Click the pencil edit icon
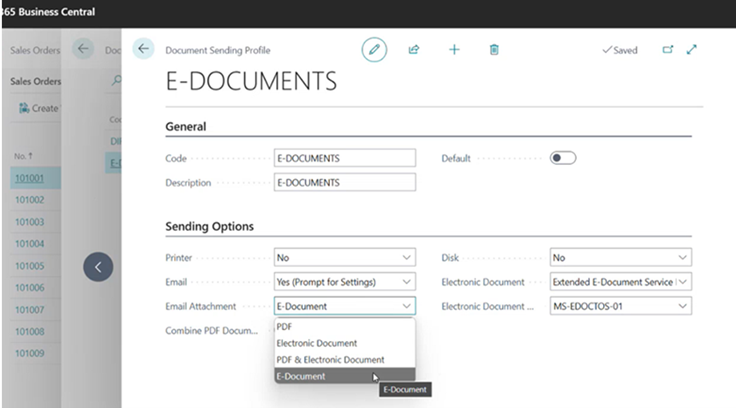The height and width of the screenshot is (408, 736). [374, 49]
